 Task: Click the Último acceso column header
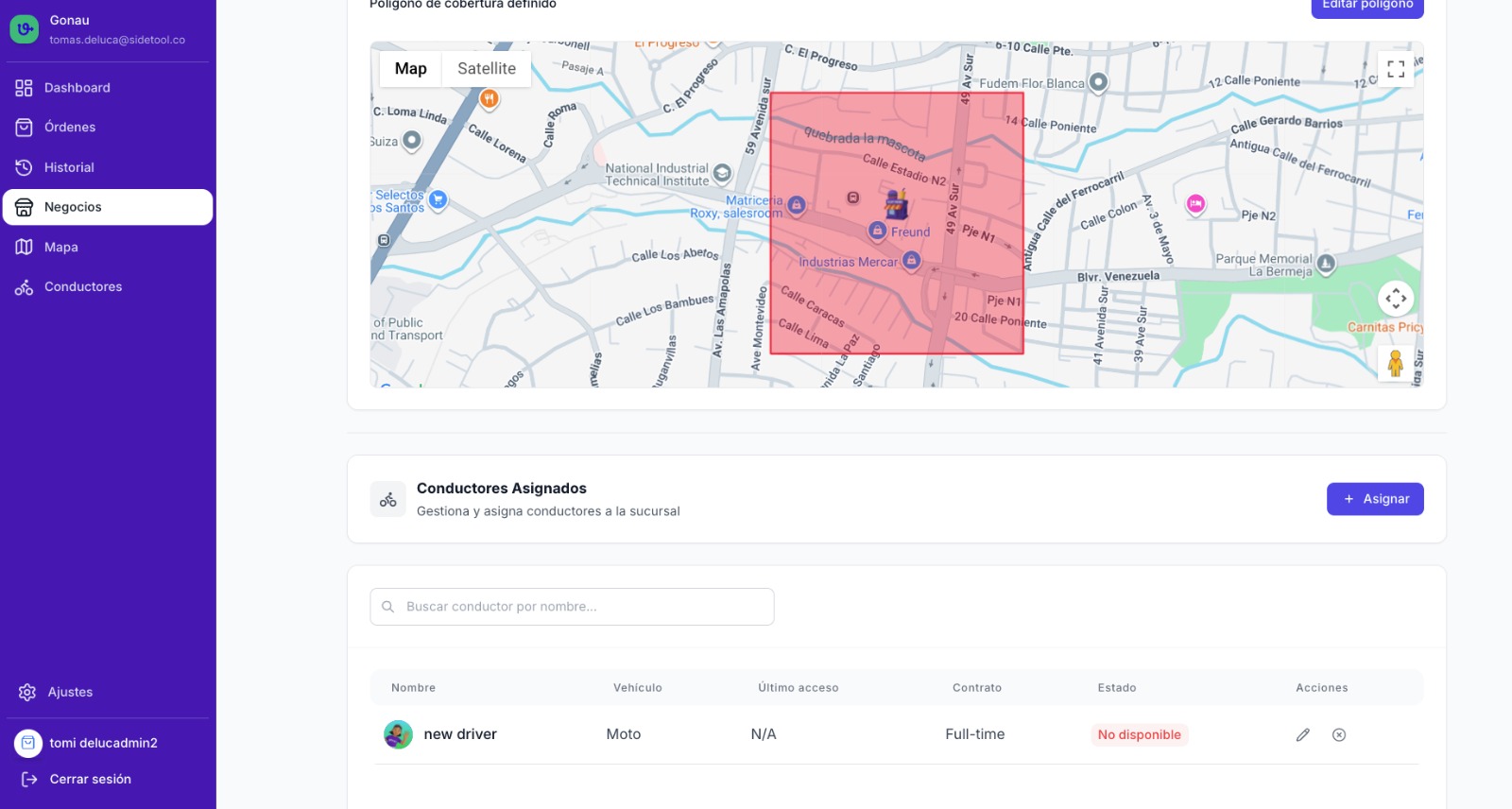point(799,688)
